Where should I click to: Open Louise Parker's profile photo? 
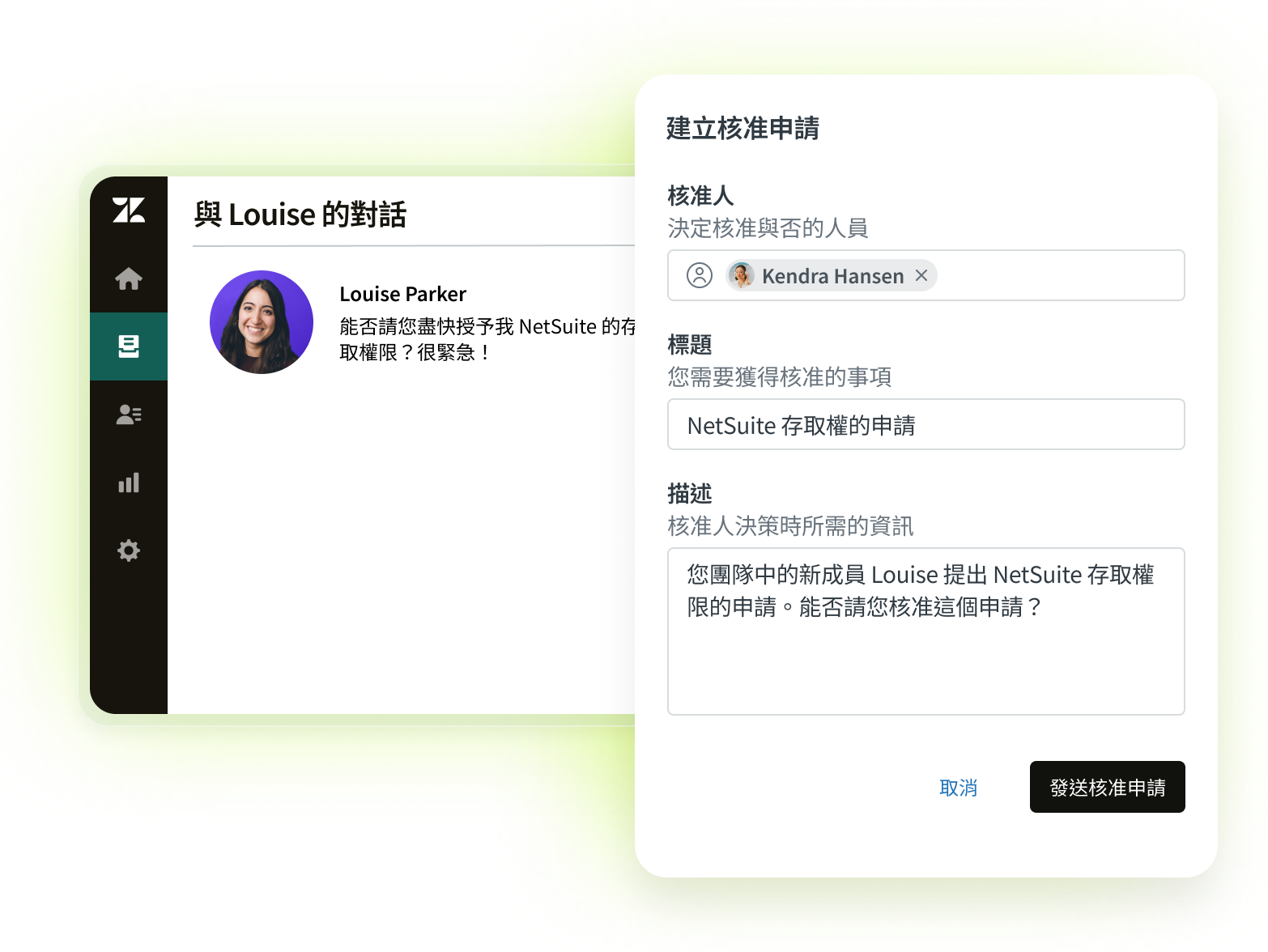[262, 322]
